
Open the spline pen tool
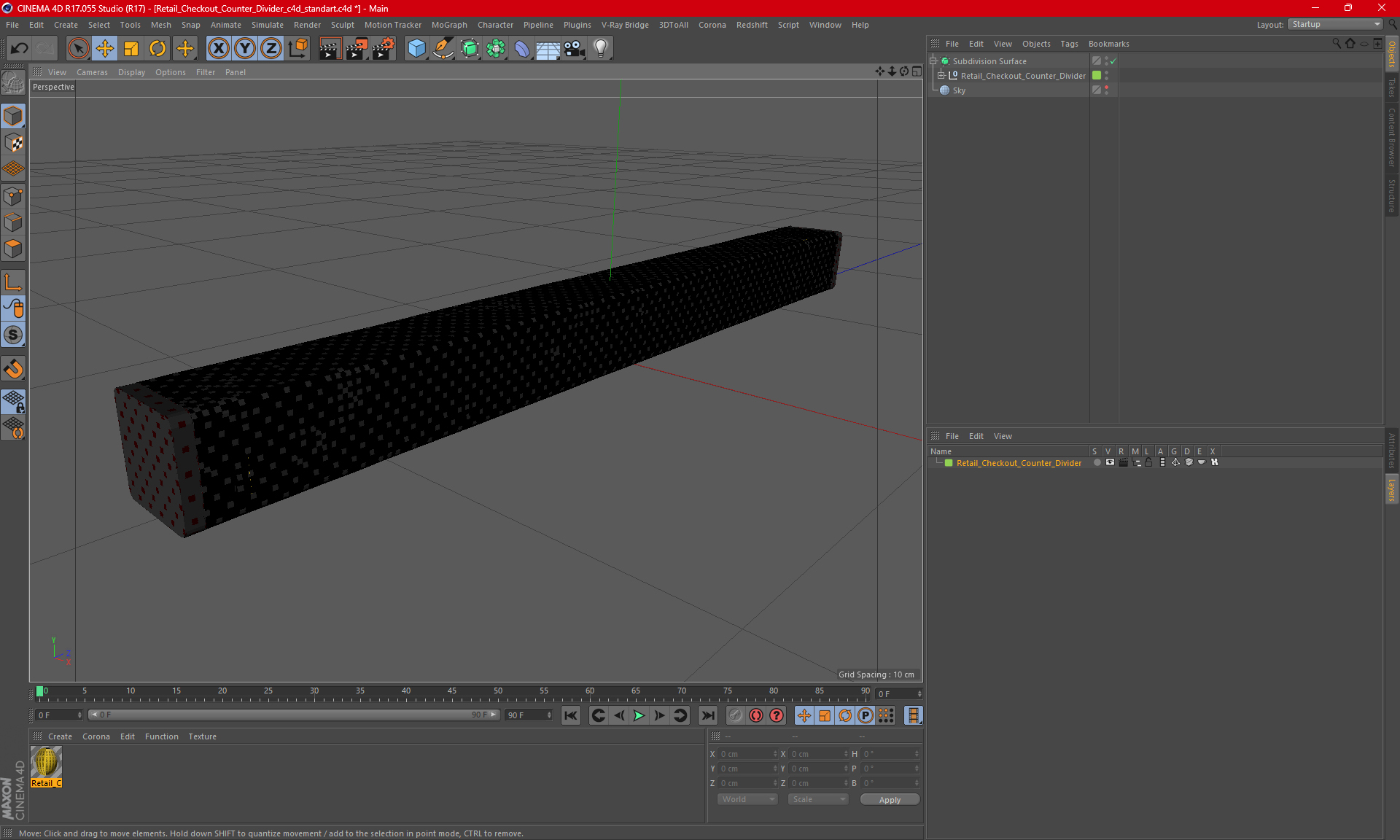[443, 49]
